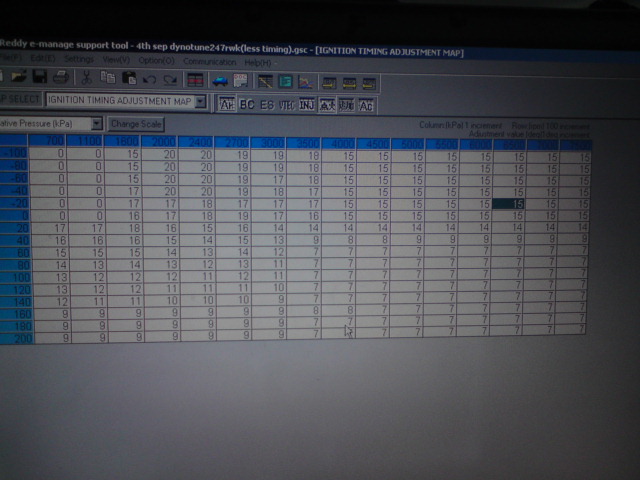Click the Save file toolbar icon

38,78
